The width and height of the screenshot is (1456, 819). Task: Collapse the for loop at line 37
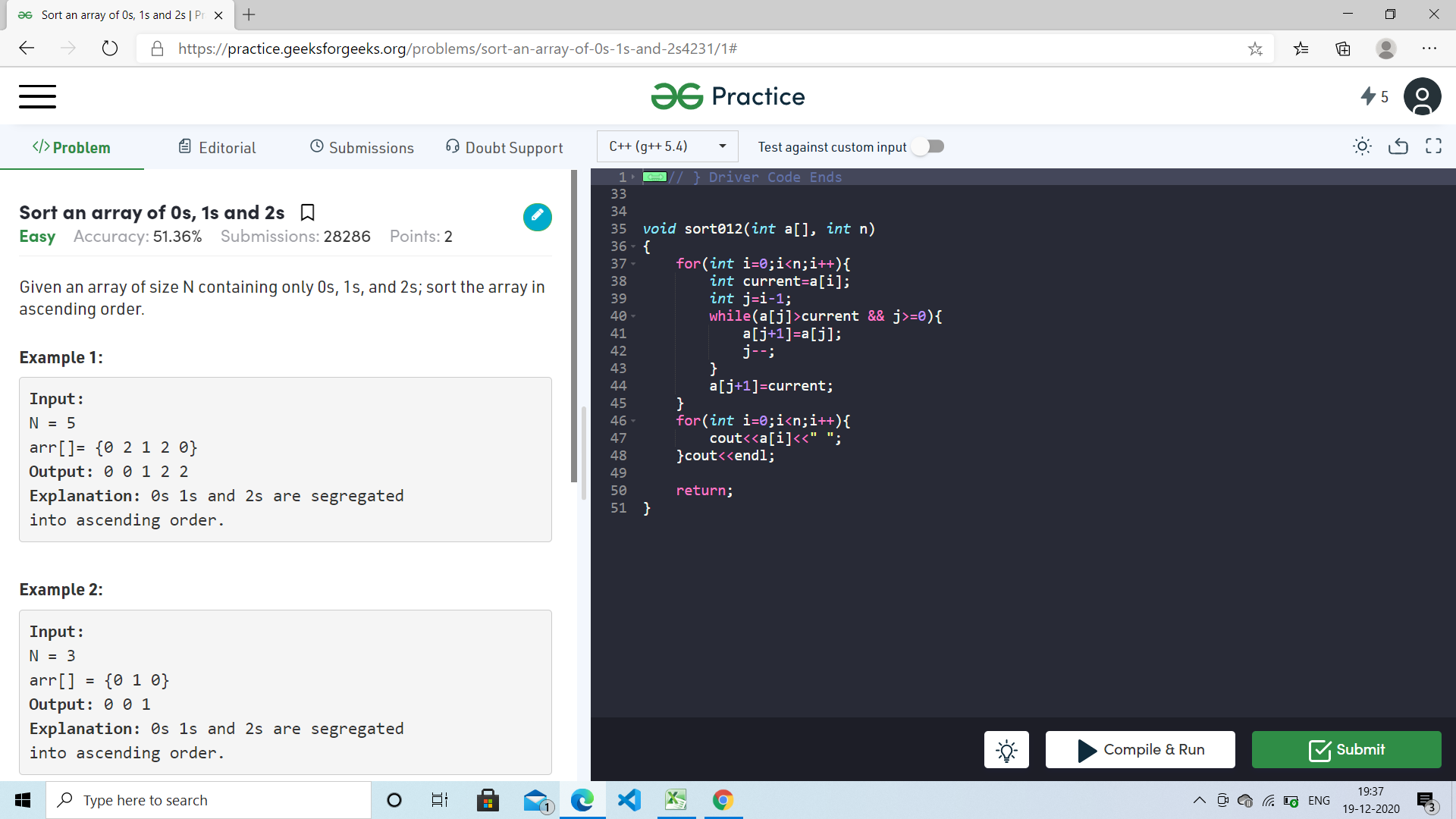coord(633,264)
